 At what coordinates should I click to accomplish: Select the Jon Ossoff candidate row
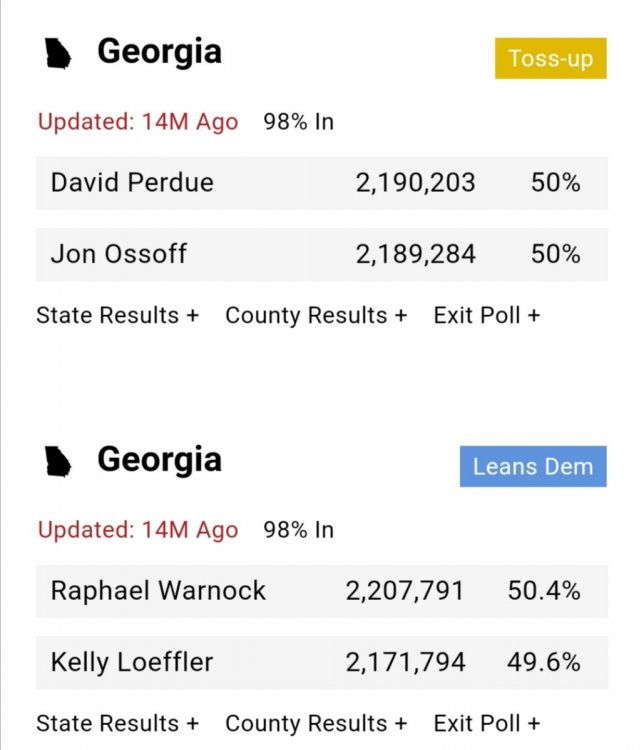click(321, 254)
